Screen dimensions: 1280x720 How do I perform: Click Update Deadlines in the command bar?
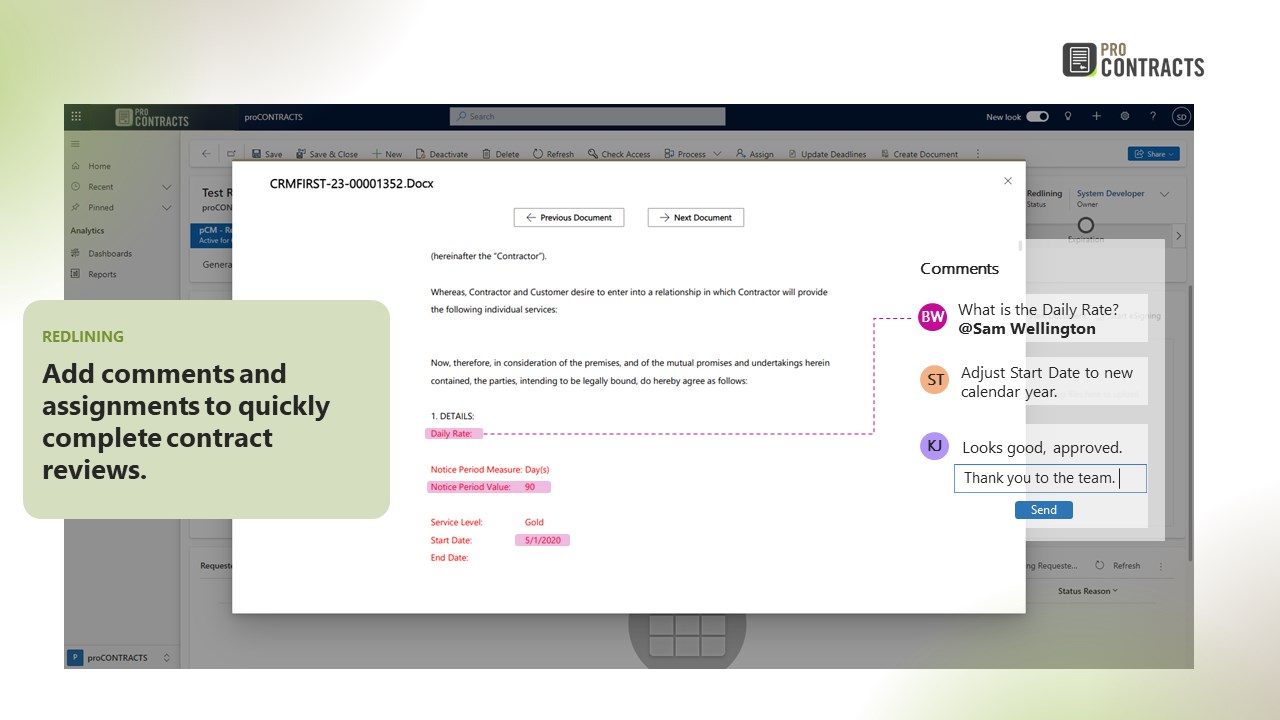tap(827, 154)
